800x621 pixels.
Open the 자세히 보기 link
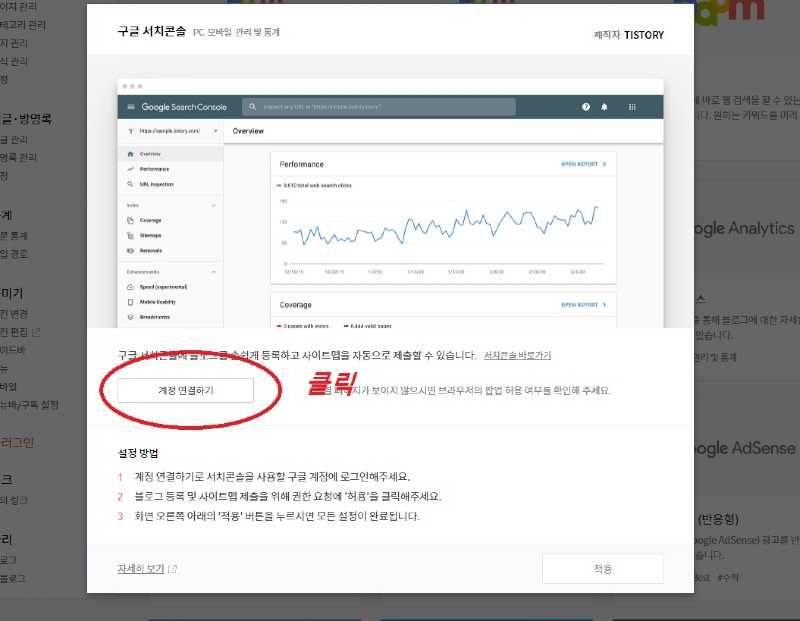click(141, 568)
